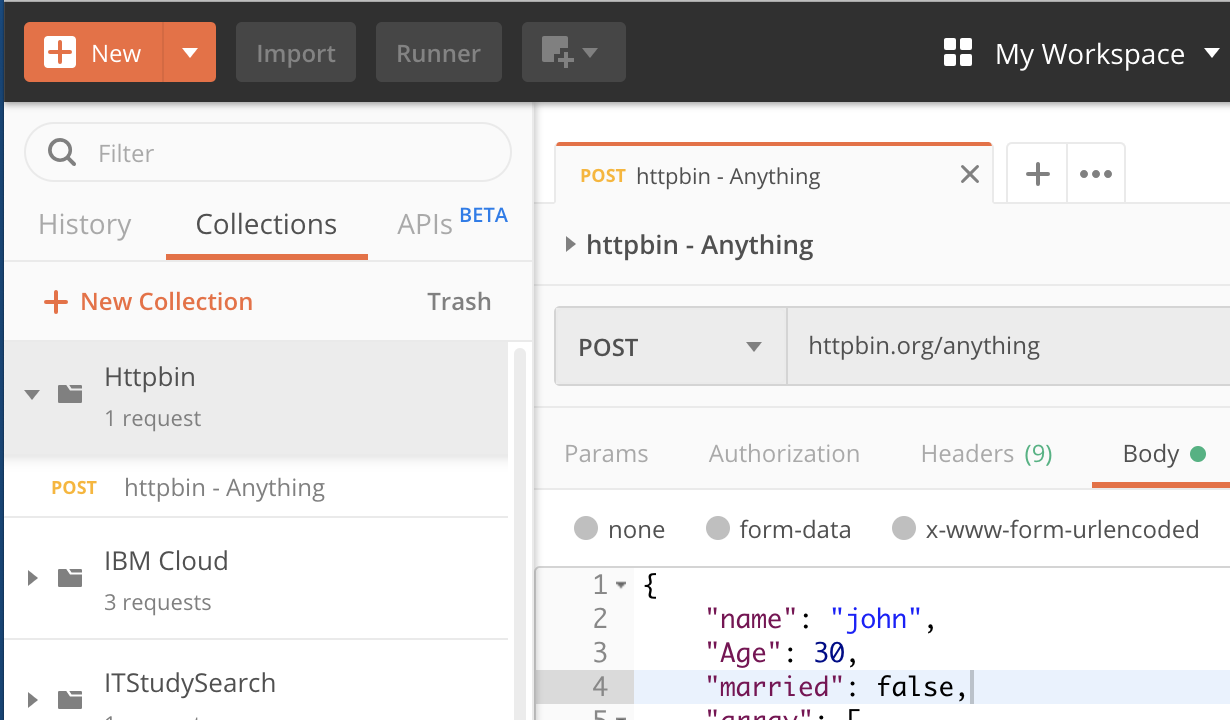1230x720 pixels.
Task: Open the Headers (9) tab
Action: click(x=986, y=454)
